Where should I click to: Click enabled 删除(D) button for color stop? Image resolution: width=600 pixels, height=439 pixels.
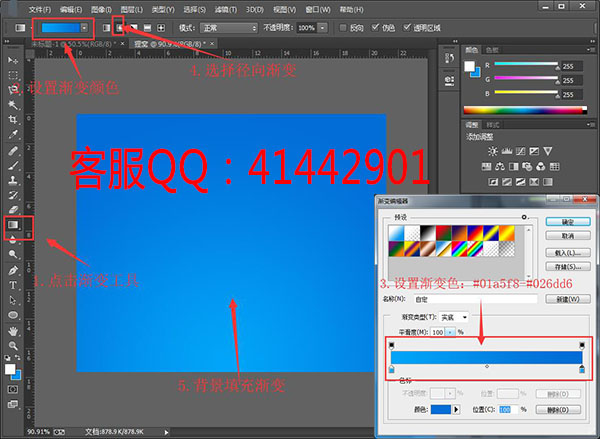[558, 410]
